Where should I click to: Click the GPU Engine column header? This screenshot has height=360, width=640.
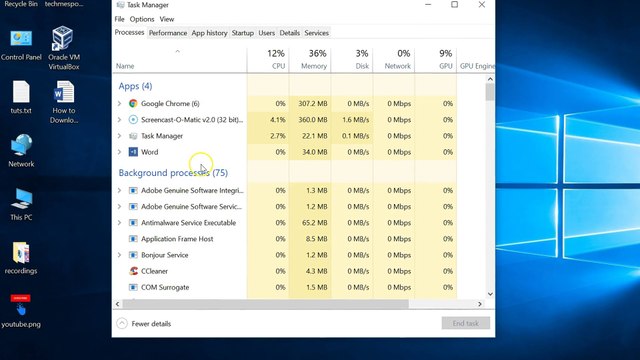click(x=476, y=60)
